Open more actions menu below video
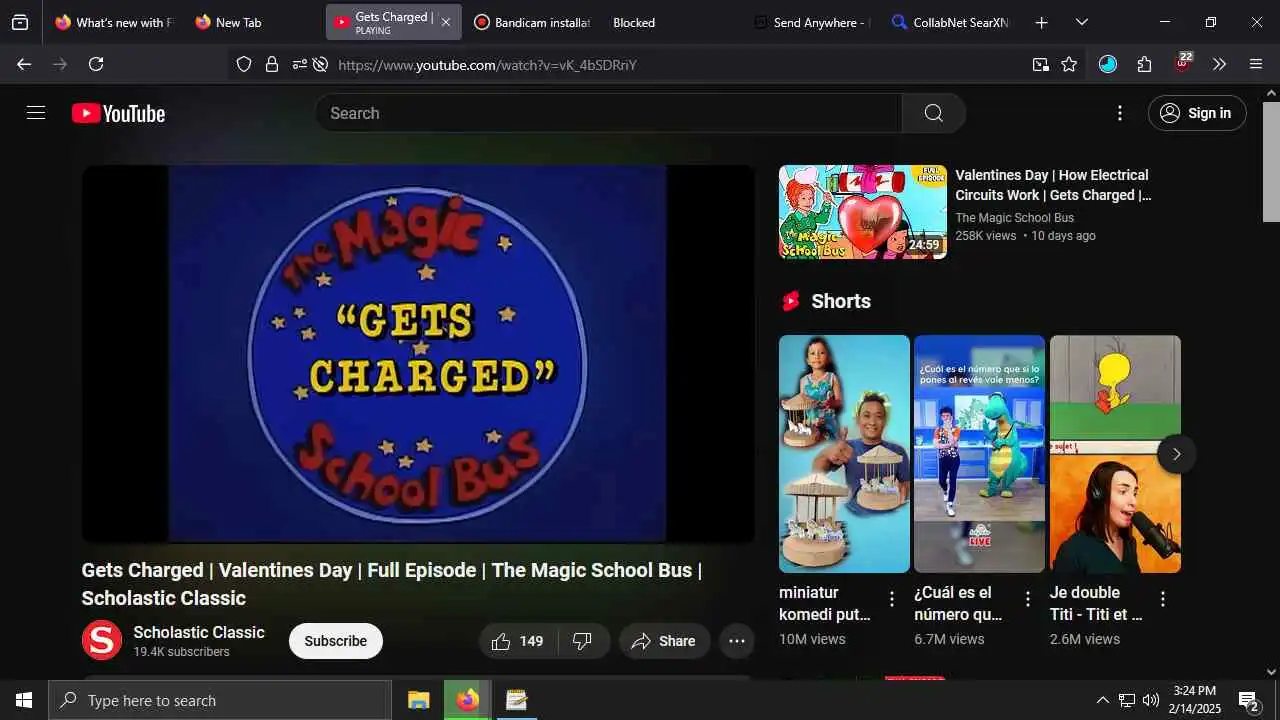 click(x=737, y=641)
